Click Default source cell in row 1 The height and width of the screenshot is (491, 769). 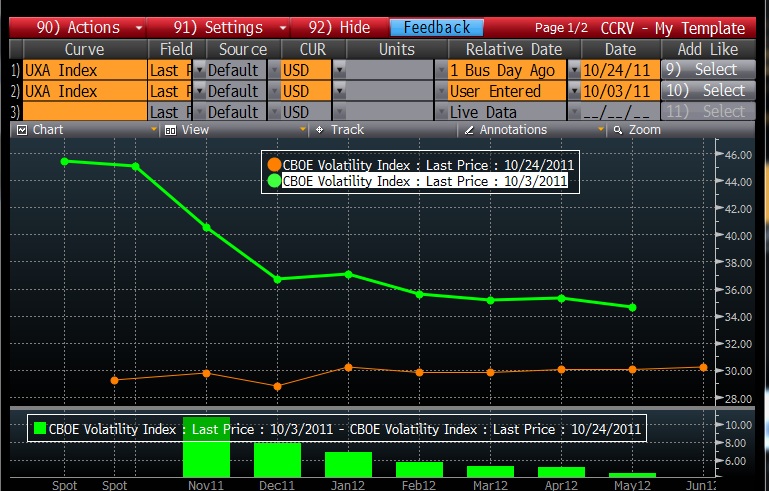click(236, 70)
